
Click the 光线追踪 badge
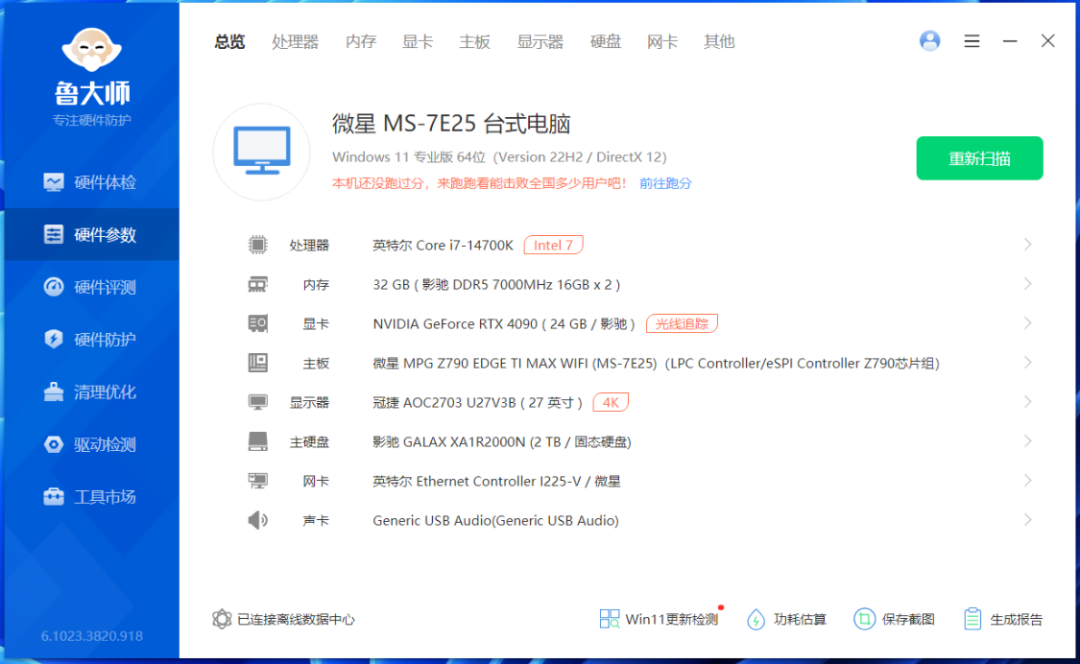681,324
